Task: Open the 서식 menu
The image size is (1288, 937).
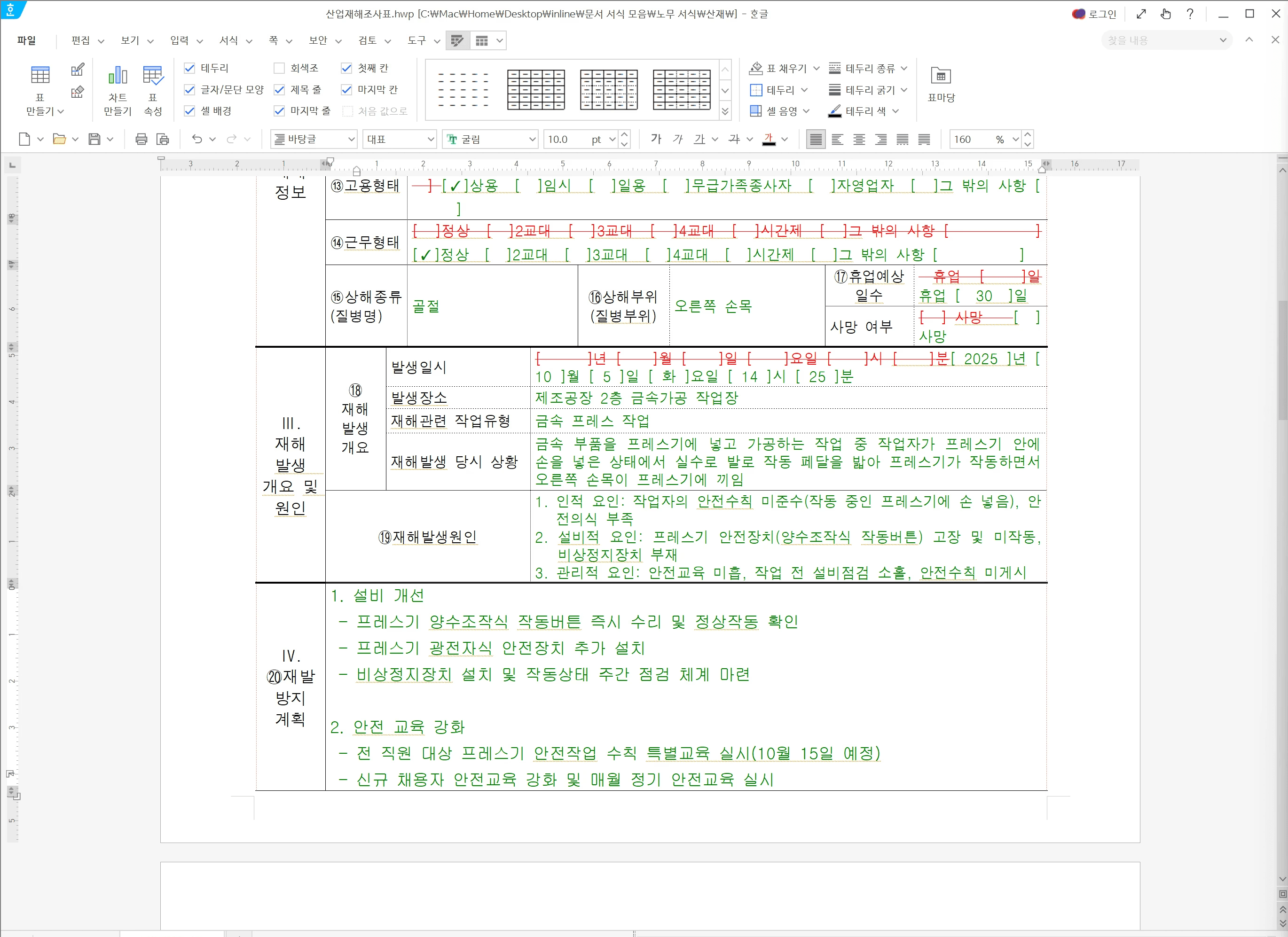Action: coord(229,40)
